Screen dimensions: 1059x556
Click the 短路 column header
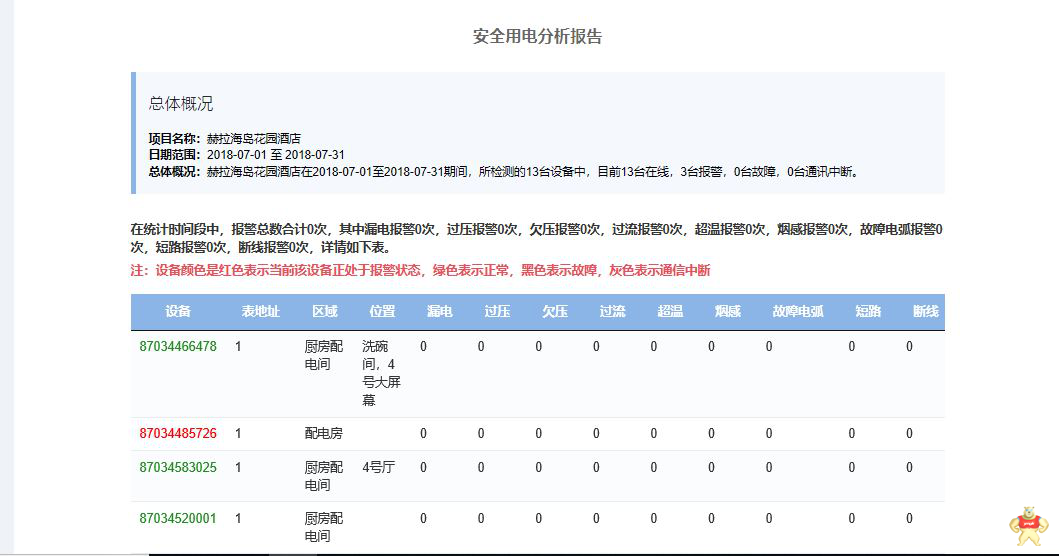(868, 312)
